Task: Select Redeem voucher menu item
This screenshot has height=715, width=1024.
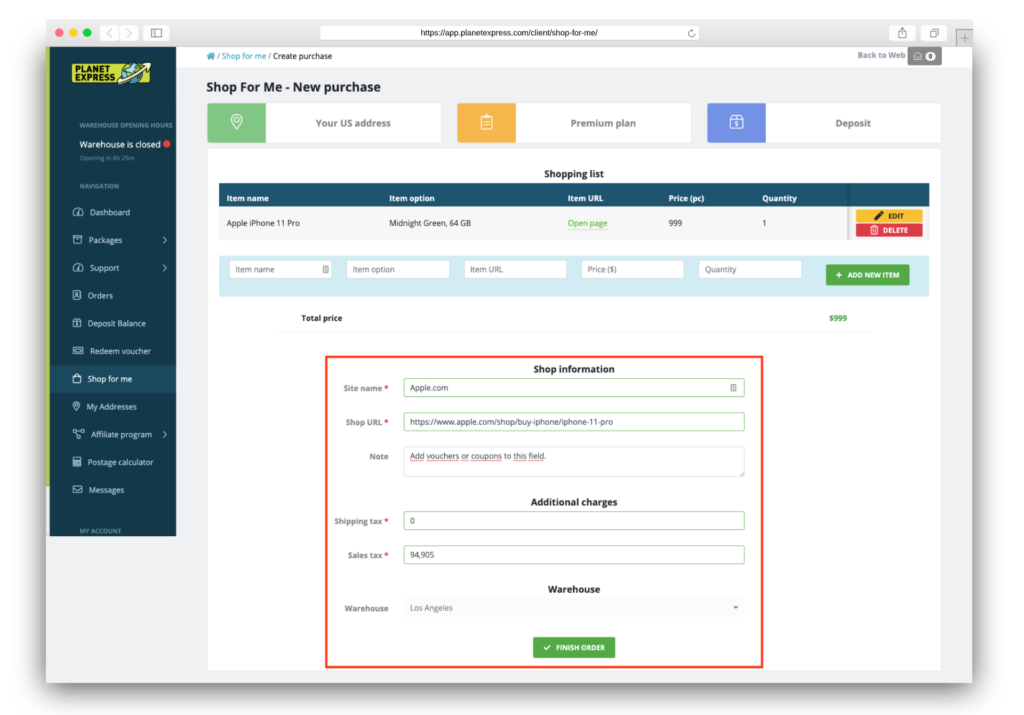Action: pos(120,351)
